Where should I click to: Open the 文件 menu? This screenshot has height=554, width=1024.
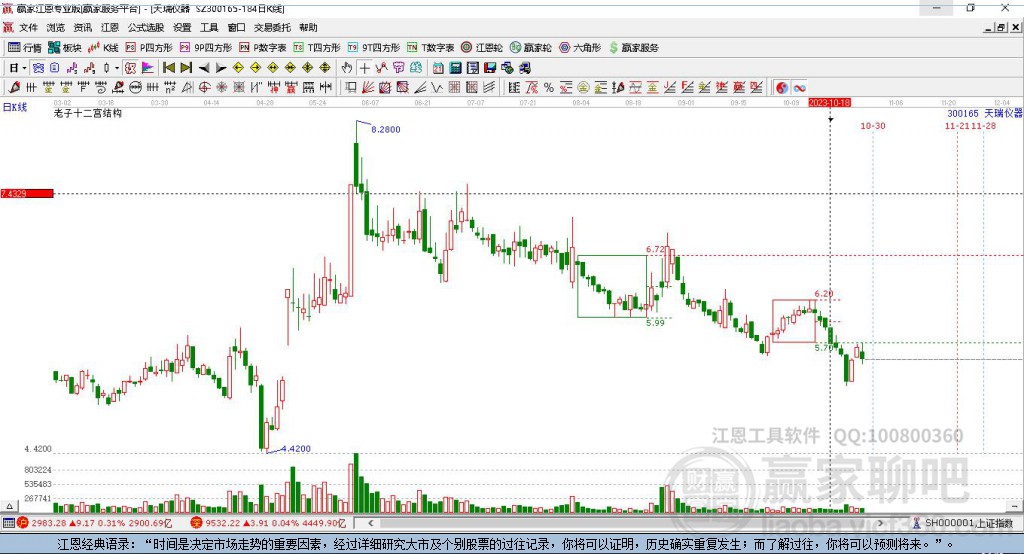pyautogui.click(x=28, y=27)
